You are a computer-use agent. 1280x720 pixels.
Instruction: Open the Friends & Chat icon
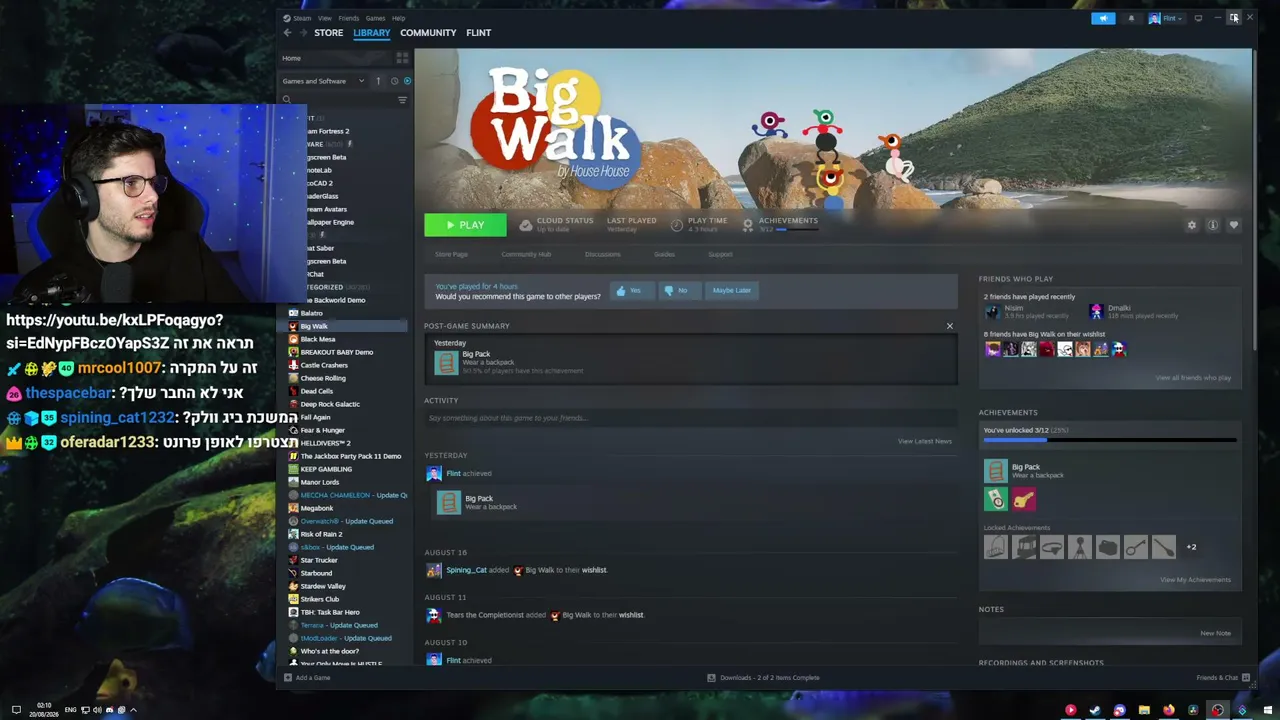[x=1246, y=678]
